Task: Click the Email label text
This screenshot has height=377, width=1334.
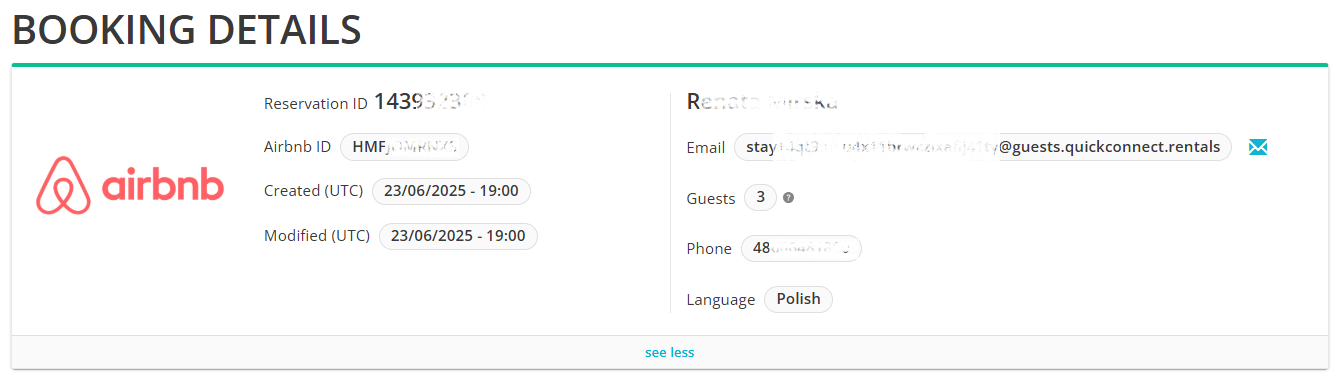Action: [706, 148]
